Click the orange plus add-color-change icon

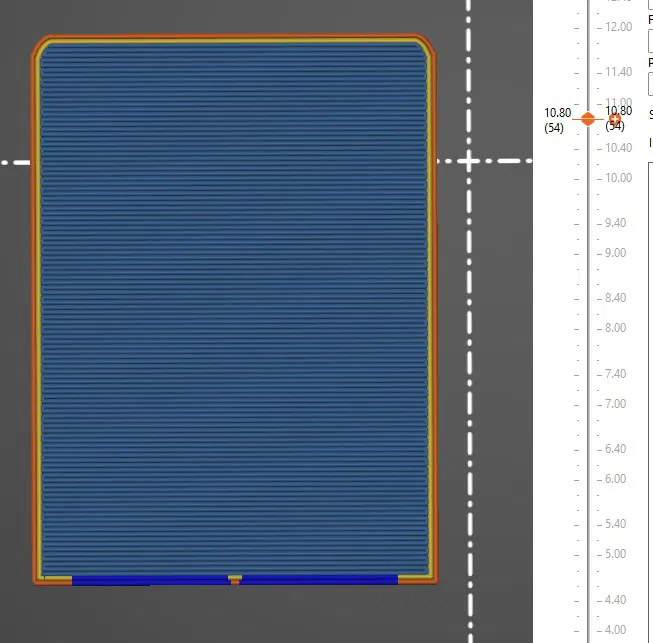[x=615, y=120]
